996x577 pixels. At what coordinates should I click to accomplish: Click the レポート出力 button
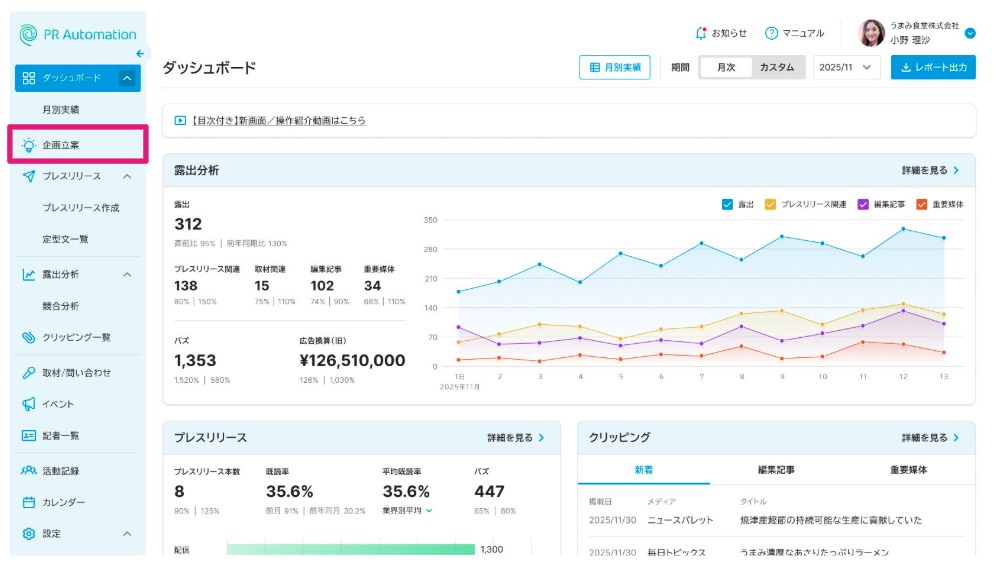point(933,67)
